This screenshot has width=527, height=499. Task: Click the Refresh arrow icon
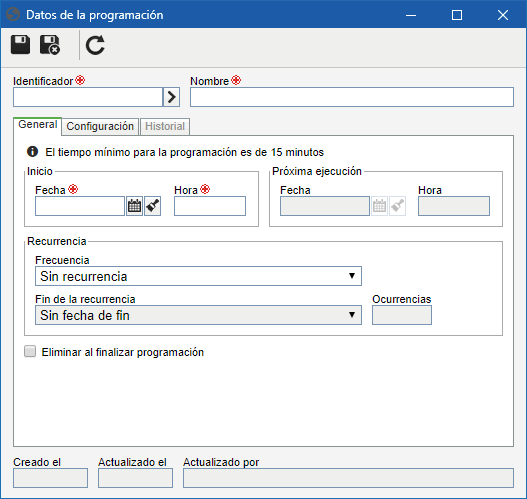[95, 45]
